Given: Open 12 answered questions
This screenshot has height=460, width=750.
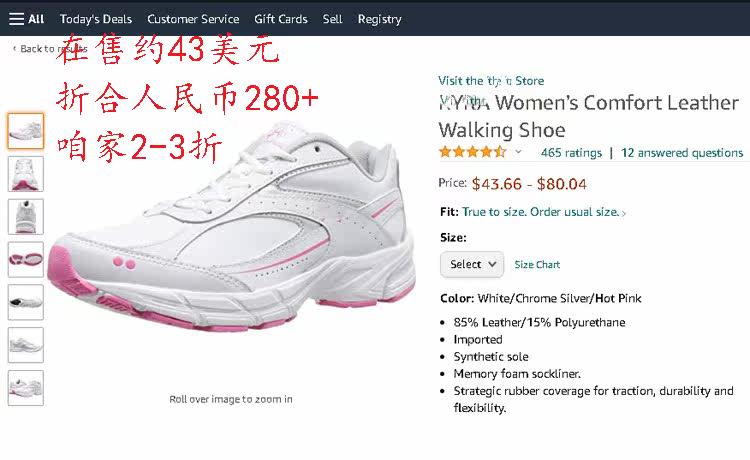Looking at the screenshot, I should pyautogui.click(x=682, y=153).
